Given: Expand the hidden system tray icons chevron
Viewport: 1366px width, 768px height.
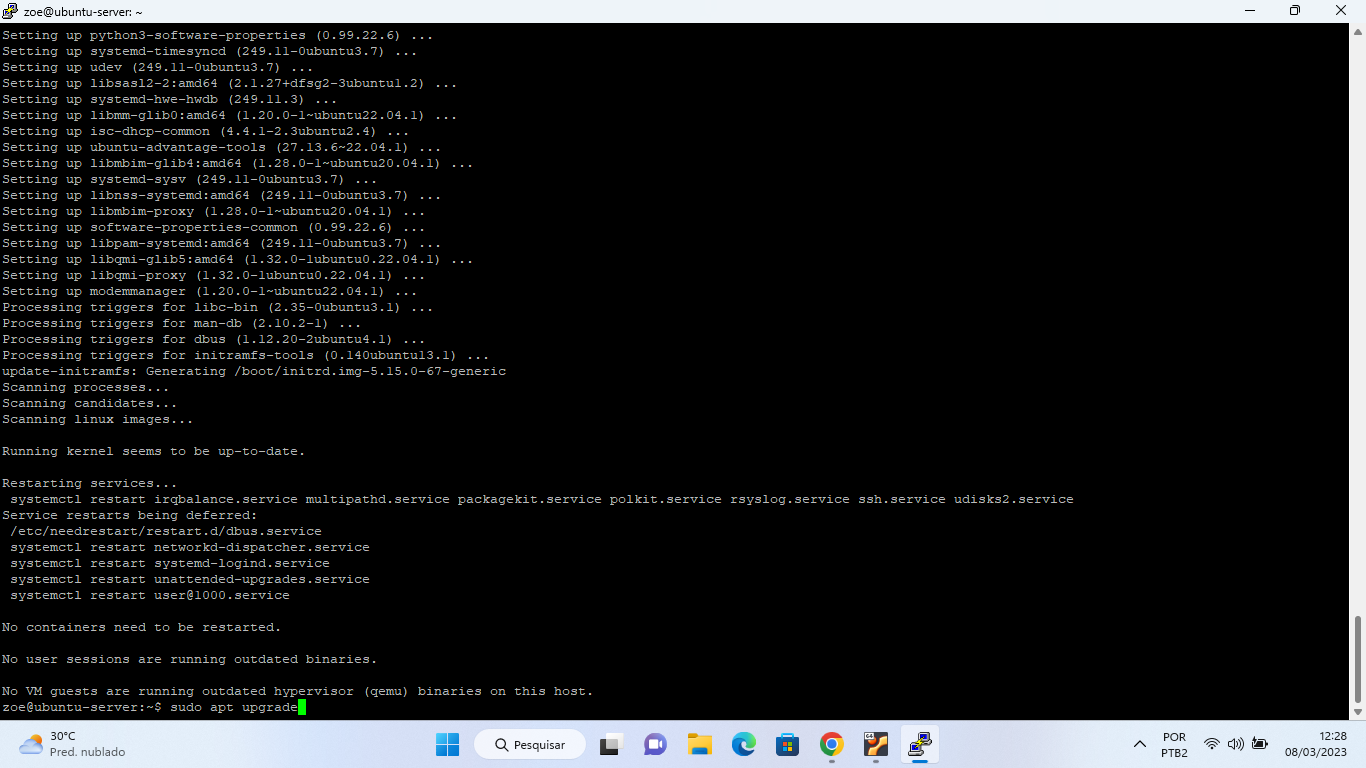Looking at the screenshot, I should (x=1139, y=745).
